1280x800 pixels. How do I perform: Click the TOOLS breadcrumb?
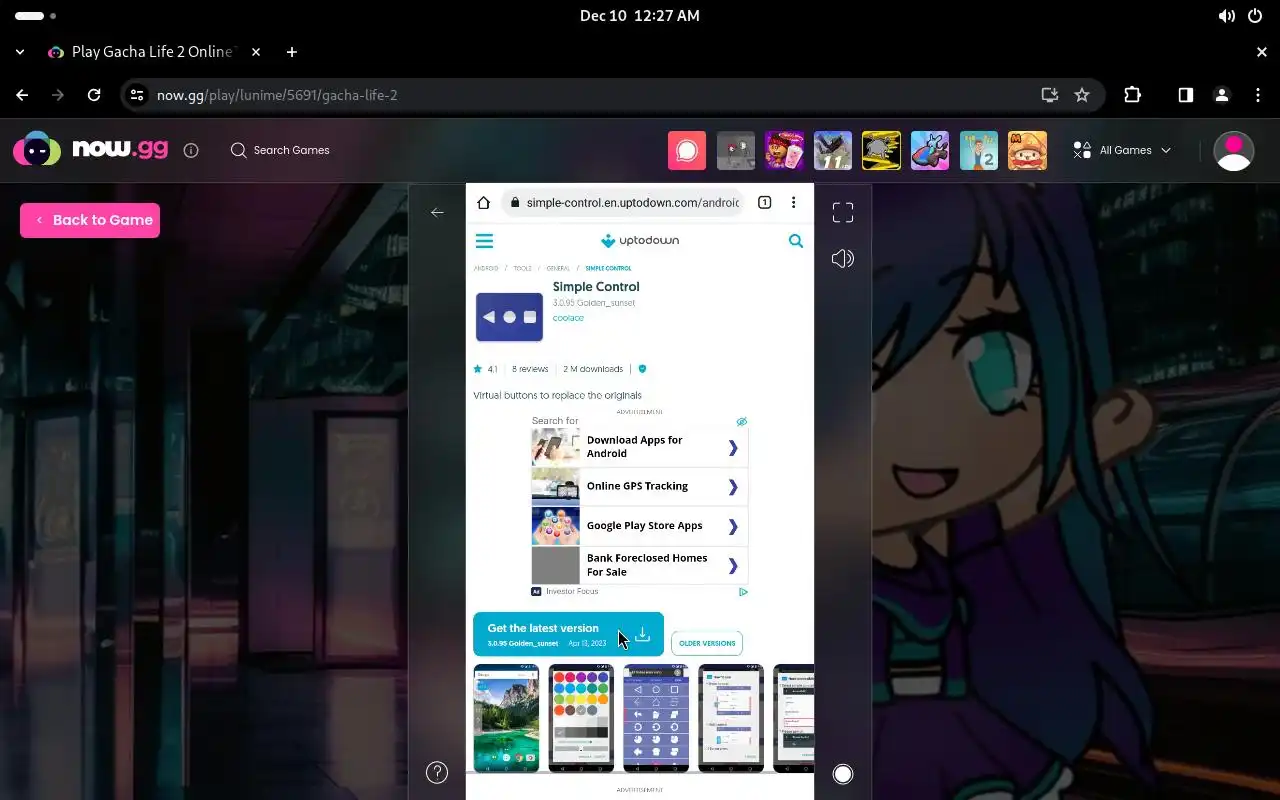pos(523,268)
